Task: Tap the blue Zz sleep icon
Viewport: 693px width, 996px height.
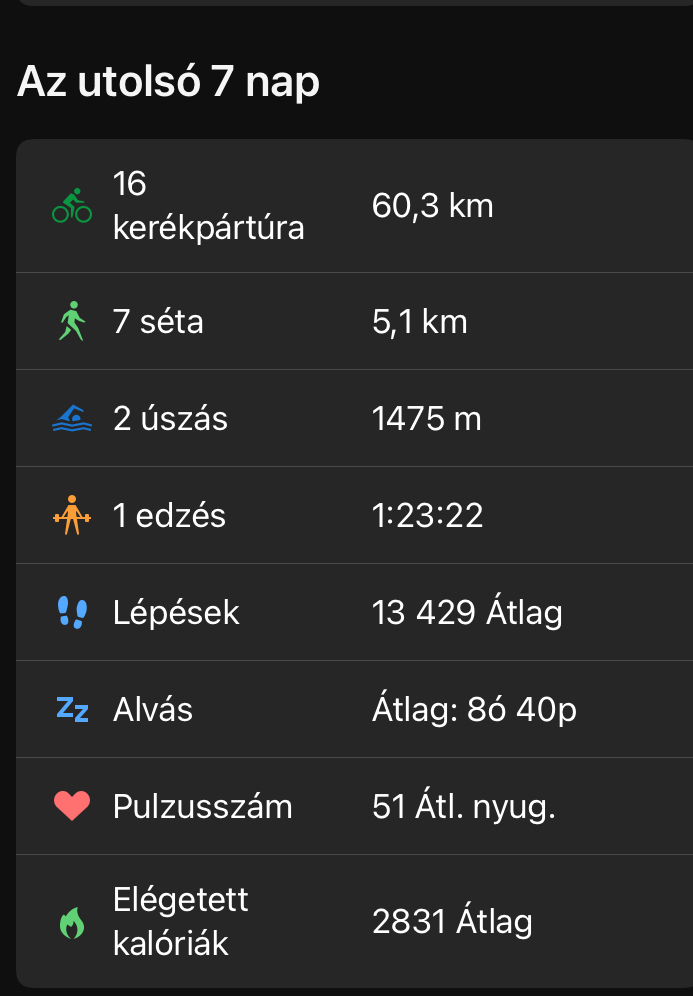Action: 72,709
